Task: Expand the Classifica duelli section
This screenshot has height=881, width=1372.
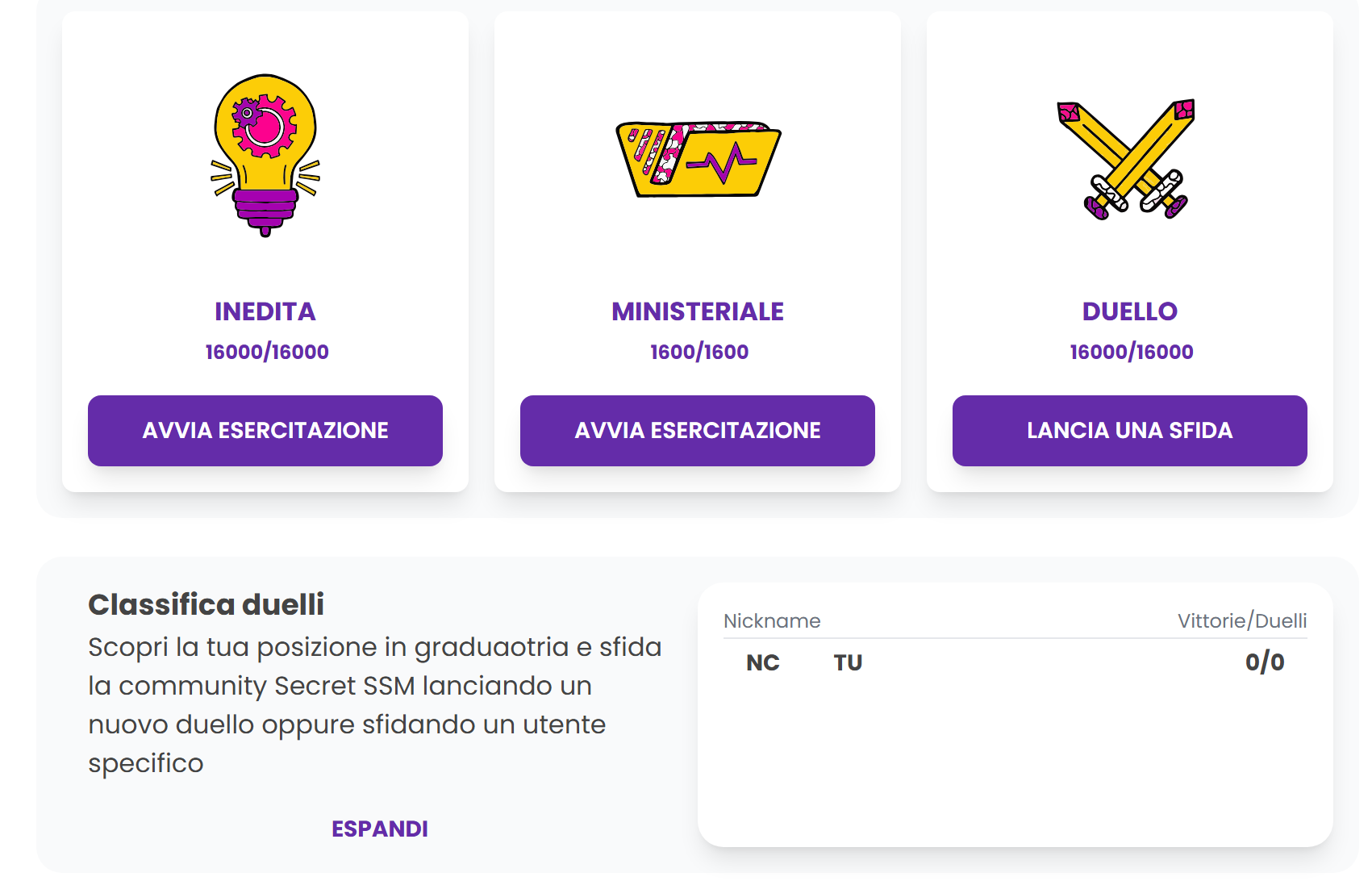Action: pyautogui.click(x=380, y=829)
